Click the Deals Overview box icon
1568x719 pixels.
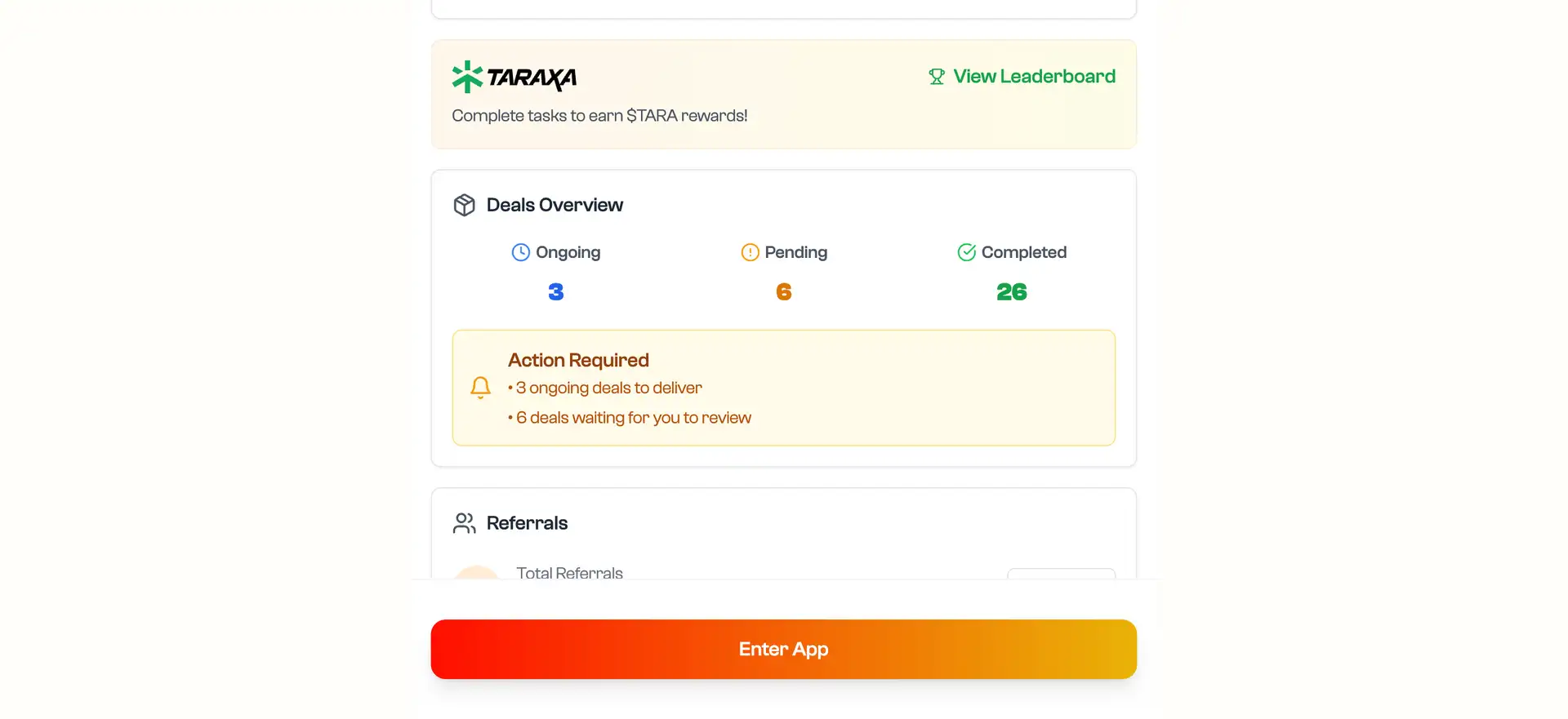465,205
